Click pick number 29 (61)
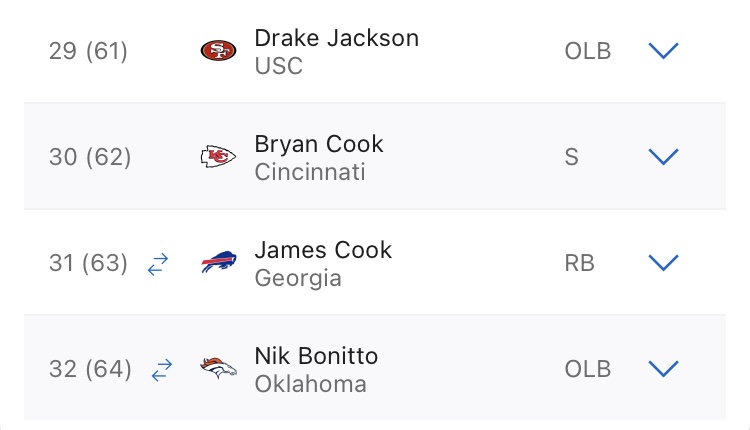 coord(88,51)
